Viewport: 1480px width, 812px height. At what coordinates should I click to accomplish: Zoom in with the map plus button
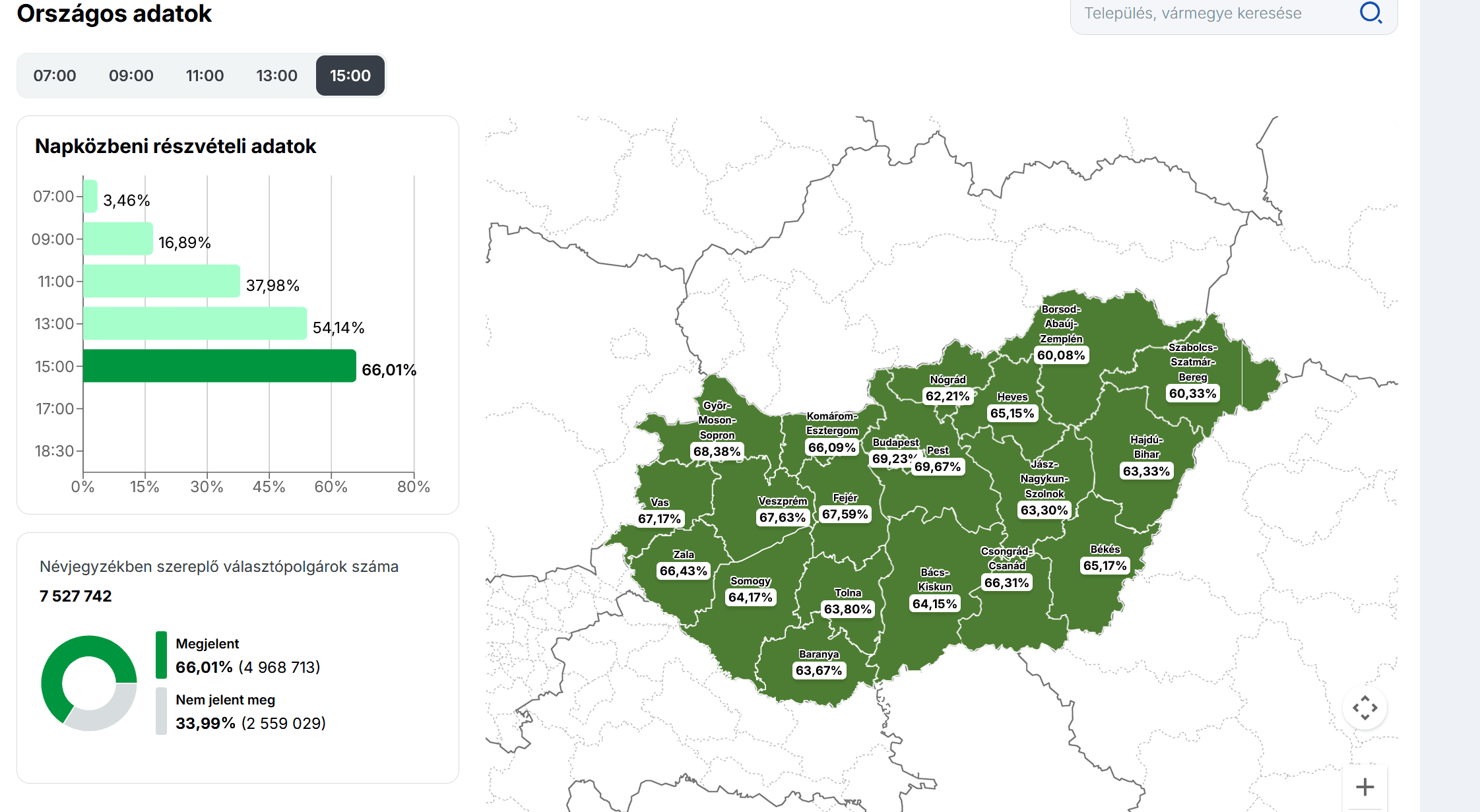point(1365,786)
